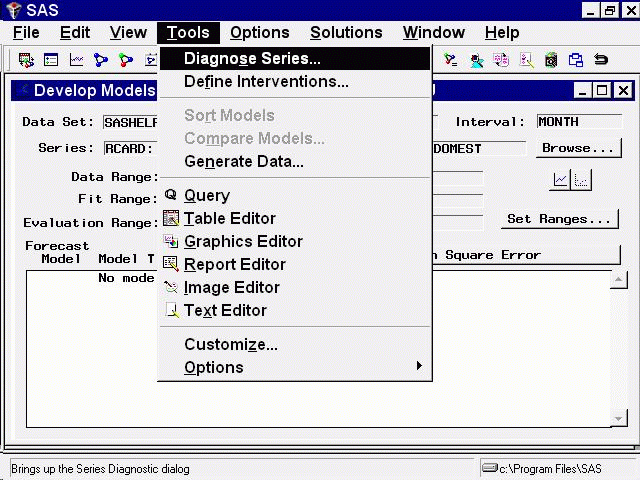Choose Generate Data menu entry
Viewport: 640px width, 480px height.
(x=295, y=162)
